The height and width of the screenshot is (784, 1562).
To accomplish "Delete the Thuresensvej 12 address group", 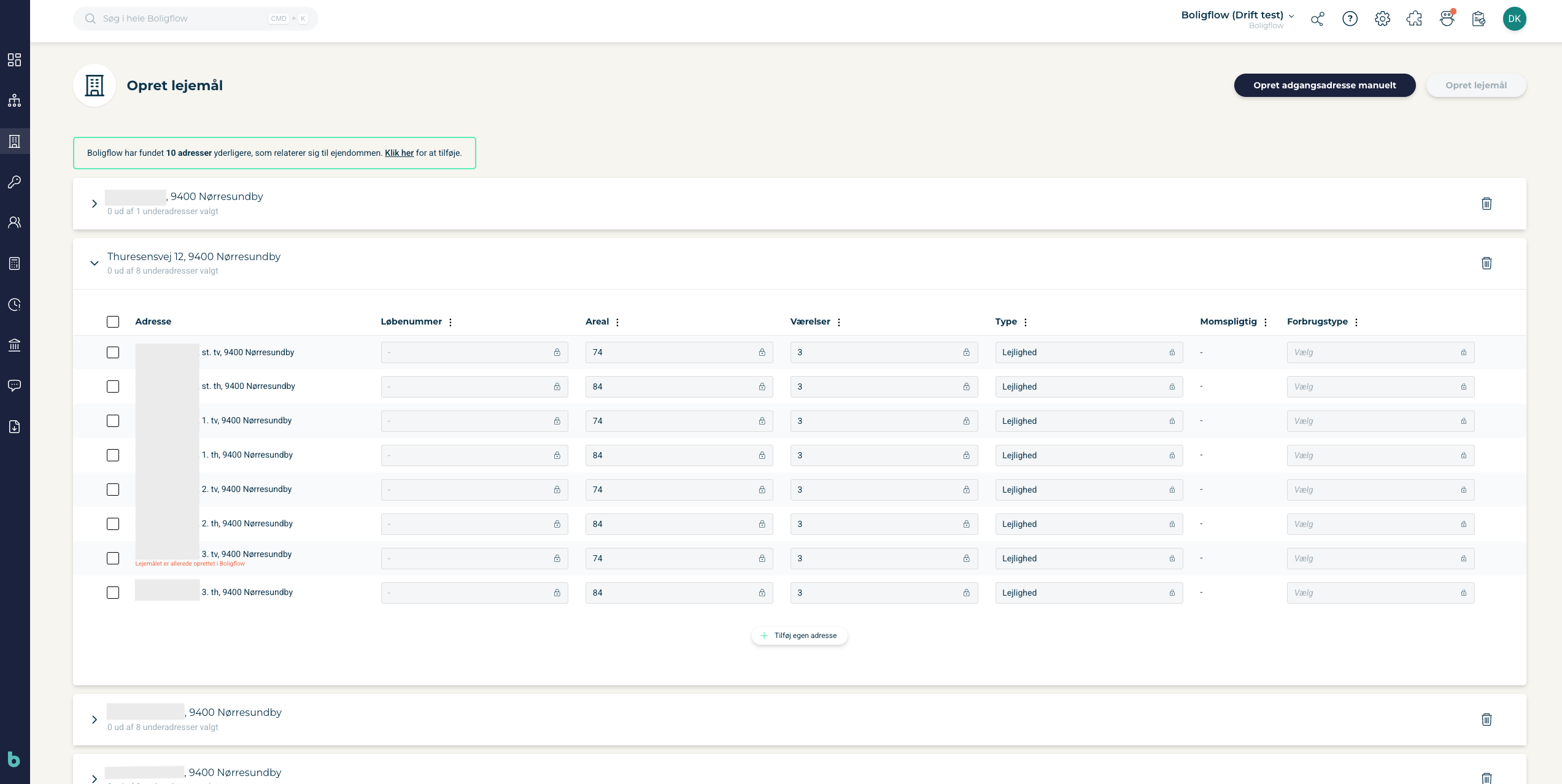I will pyautogui.click(x=1487, y=263).
